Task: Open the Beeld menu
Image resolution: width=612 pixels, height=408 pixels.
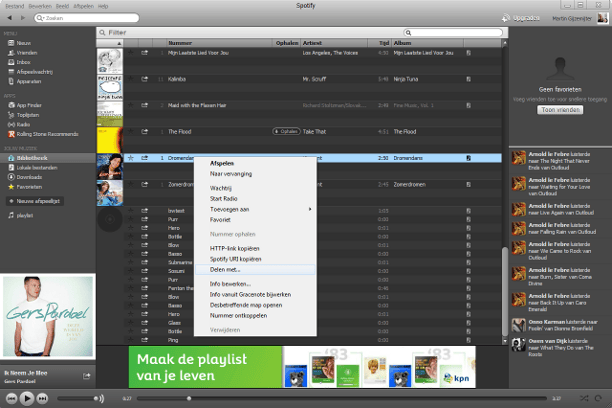Action: (62, 6)
